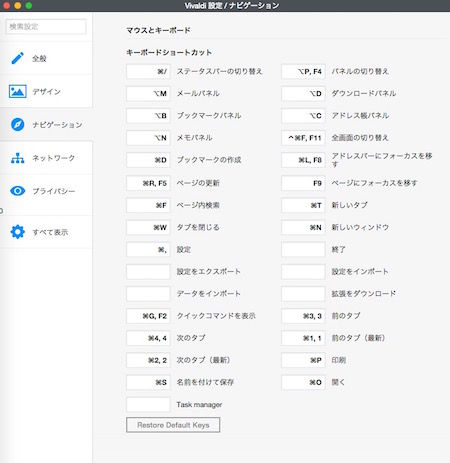
Task: Open the 全般 settings section
Action: (46, 58)
